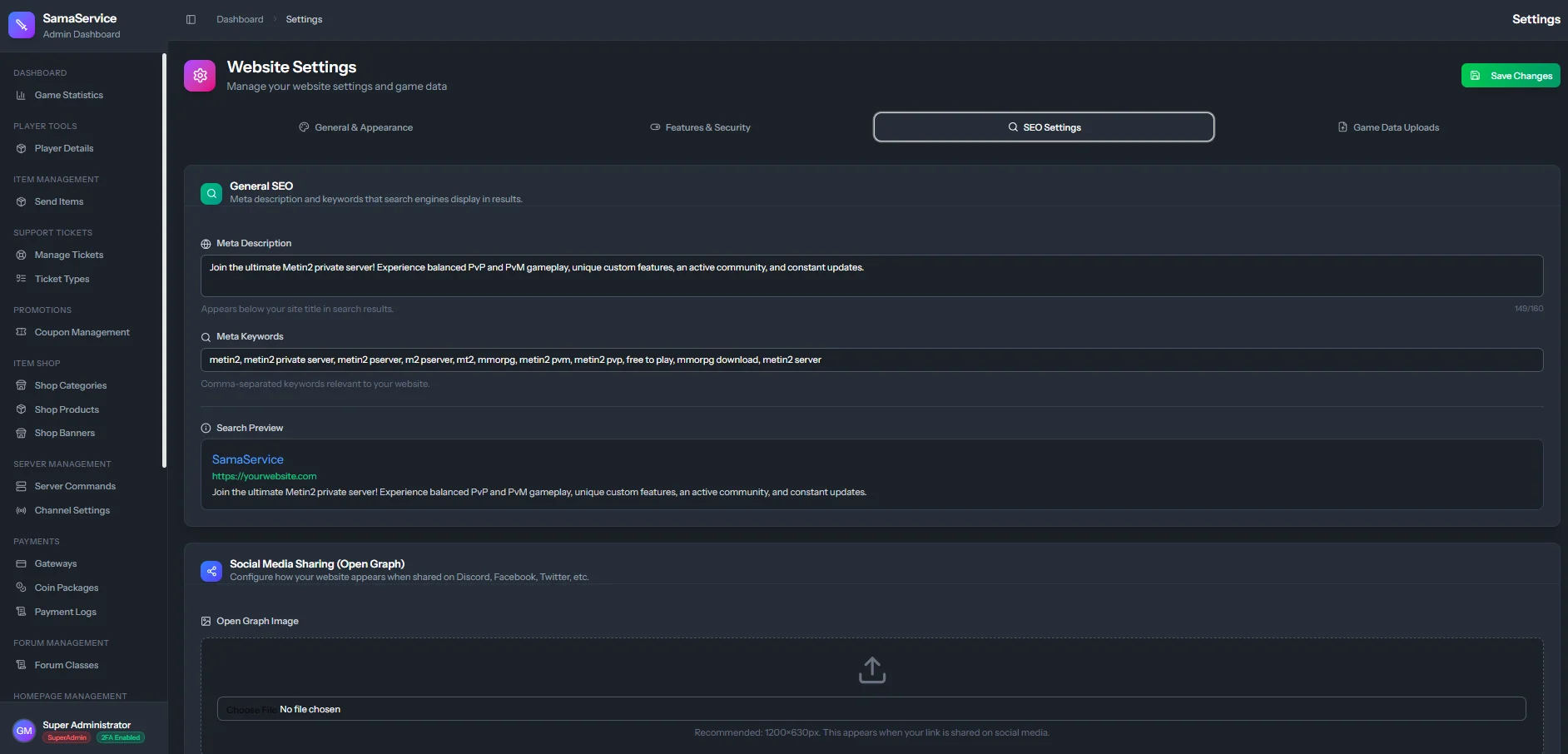Click the Payment Logs icon
The width and height of the screenshot is (1568, 754).
coord(21,612)
